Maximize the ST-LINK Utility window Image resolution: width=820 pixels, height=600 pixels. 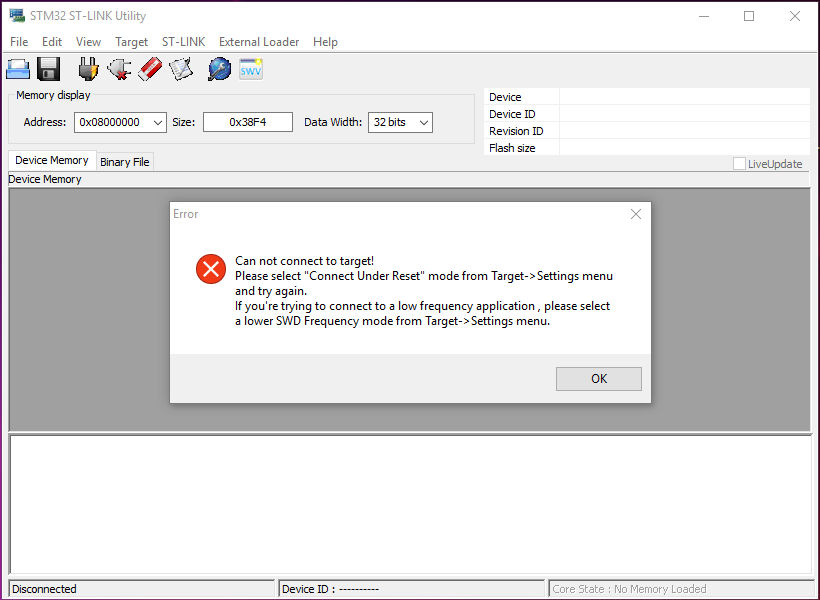(x=749, y=16)
